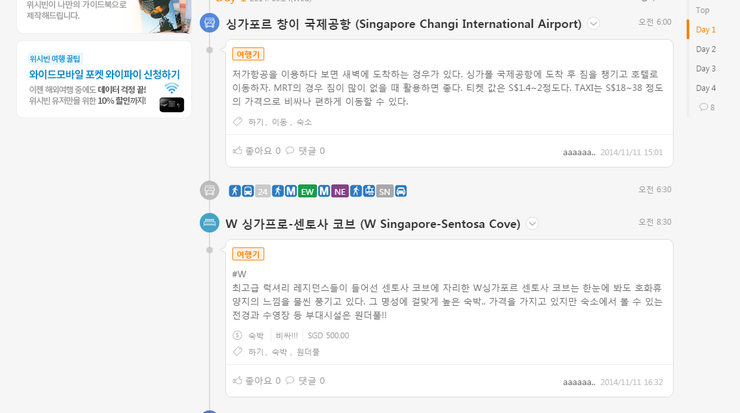Open the W Singapore-Sentosa Cove title link
Image resolution: width=740 pixels, height=413 pixels.
tap(373, 224)
